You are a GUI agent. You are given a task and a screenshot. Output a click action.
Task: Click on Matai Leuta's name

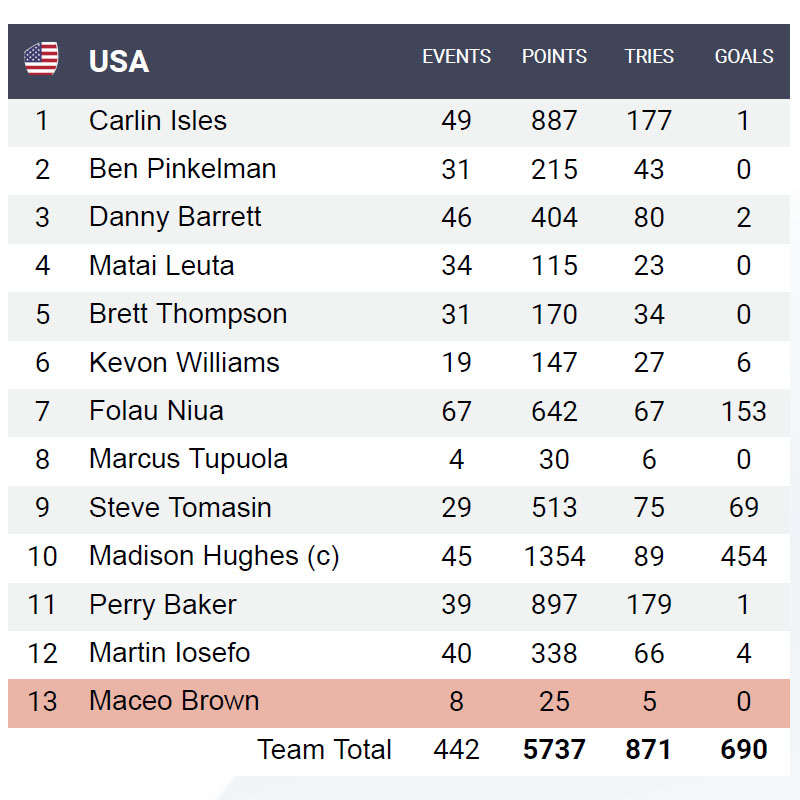click(x=161, y=266)
